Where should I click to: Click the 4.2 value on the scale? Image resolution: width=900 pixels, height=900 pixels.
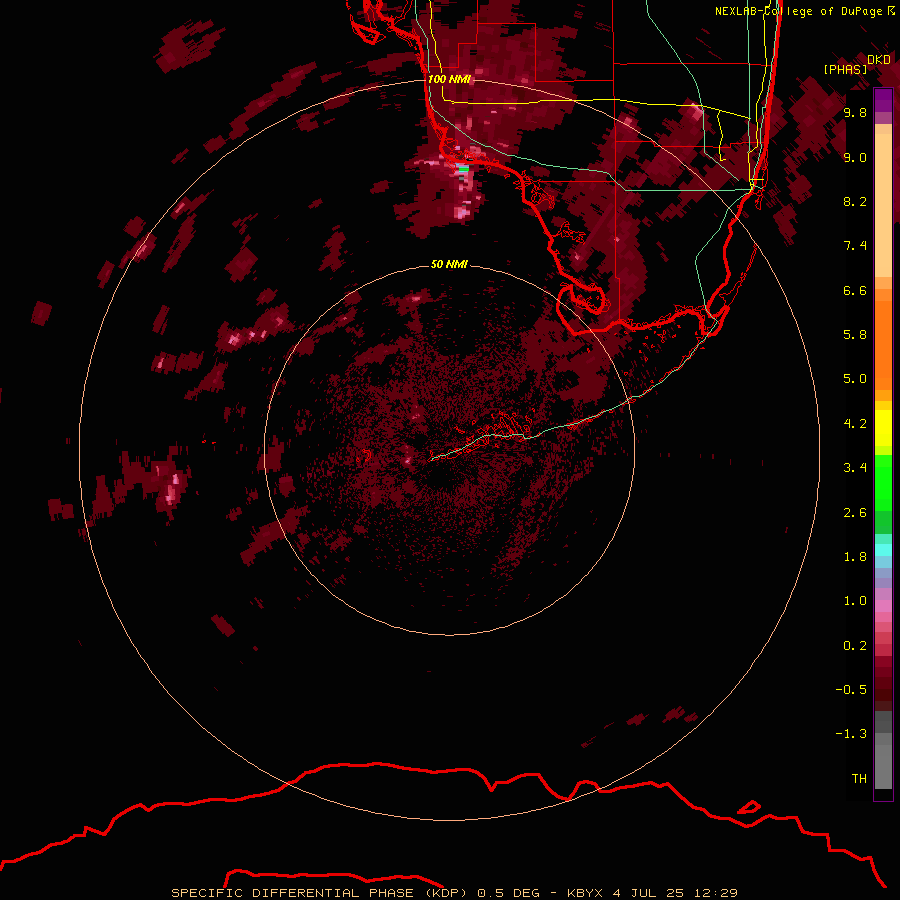click(855, 424)
